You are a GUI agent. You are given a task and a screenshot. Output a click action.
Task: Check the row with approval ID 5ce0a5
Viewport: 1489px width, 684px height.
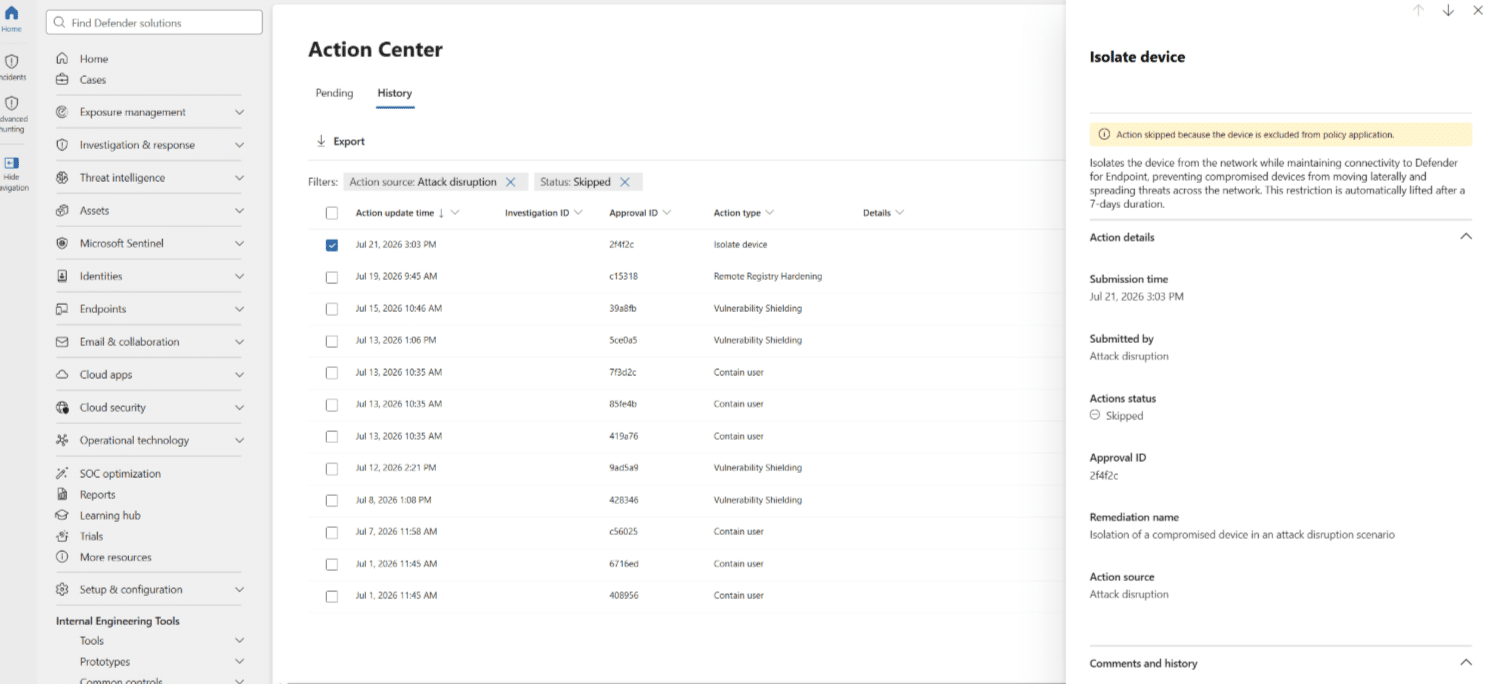pos(332,341)
